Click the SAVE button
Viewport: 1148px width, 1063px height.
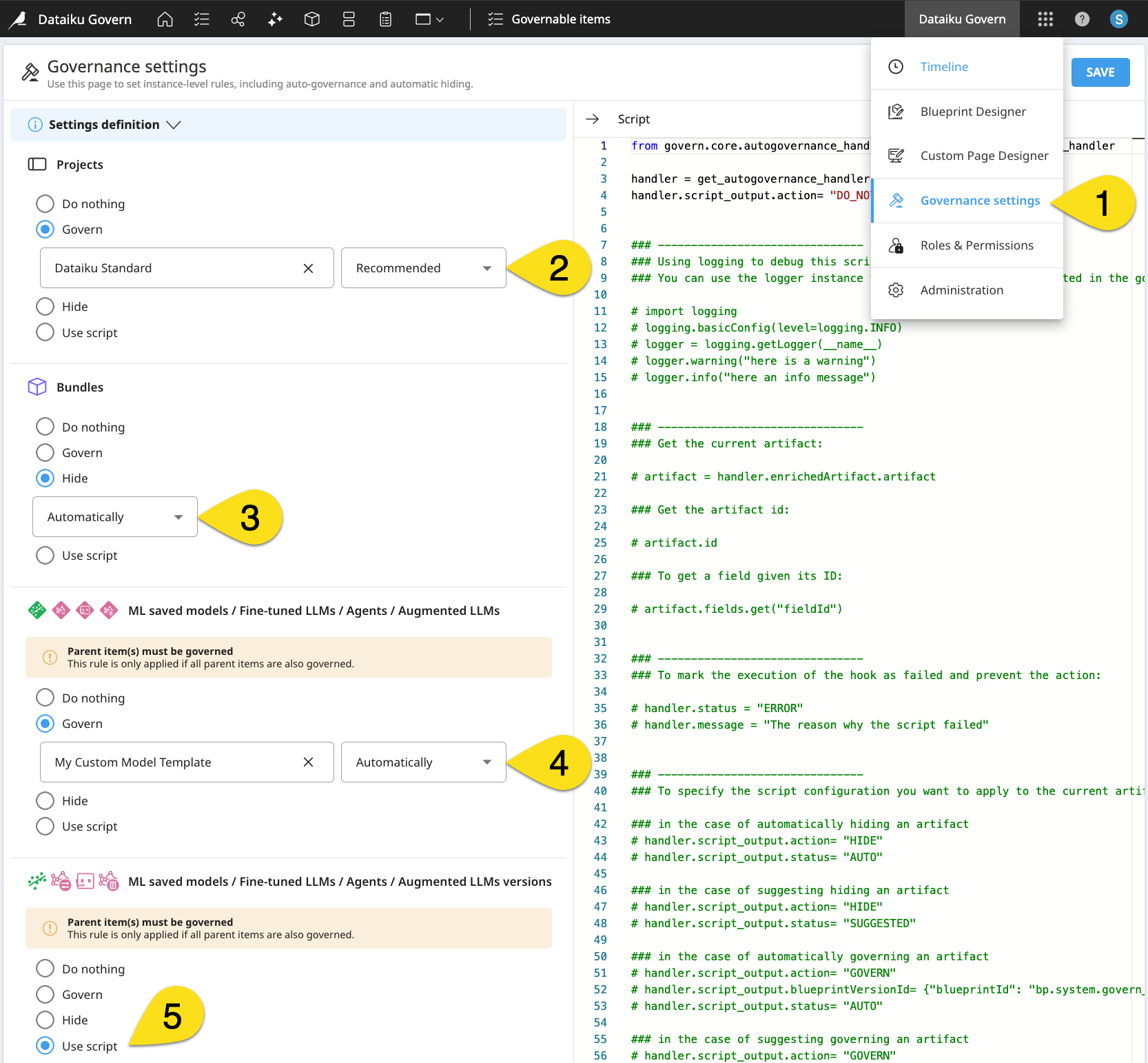(1100, 72)
